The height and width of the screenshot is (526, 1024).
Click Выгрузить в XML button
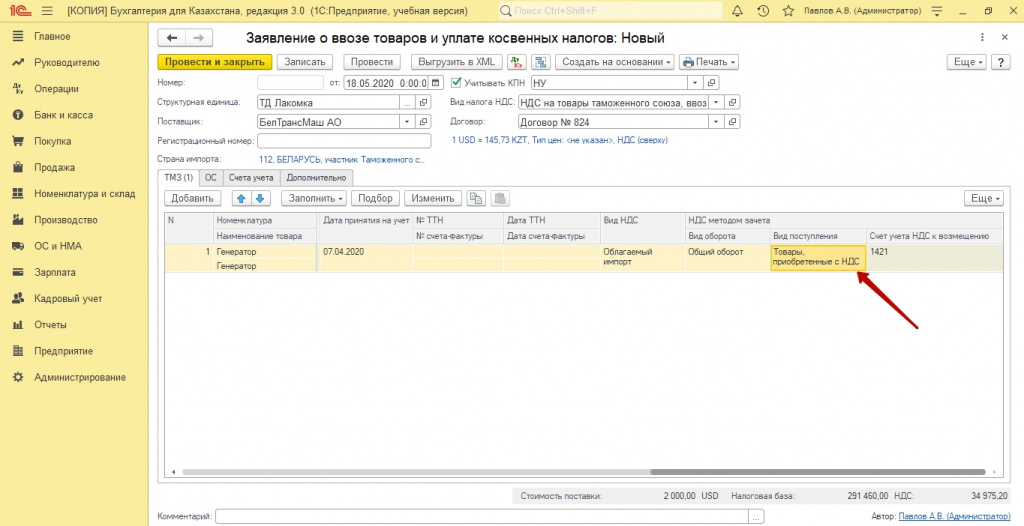(x=456, y=62)
